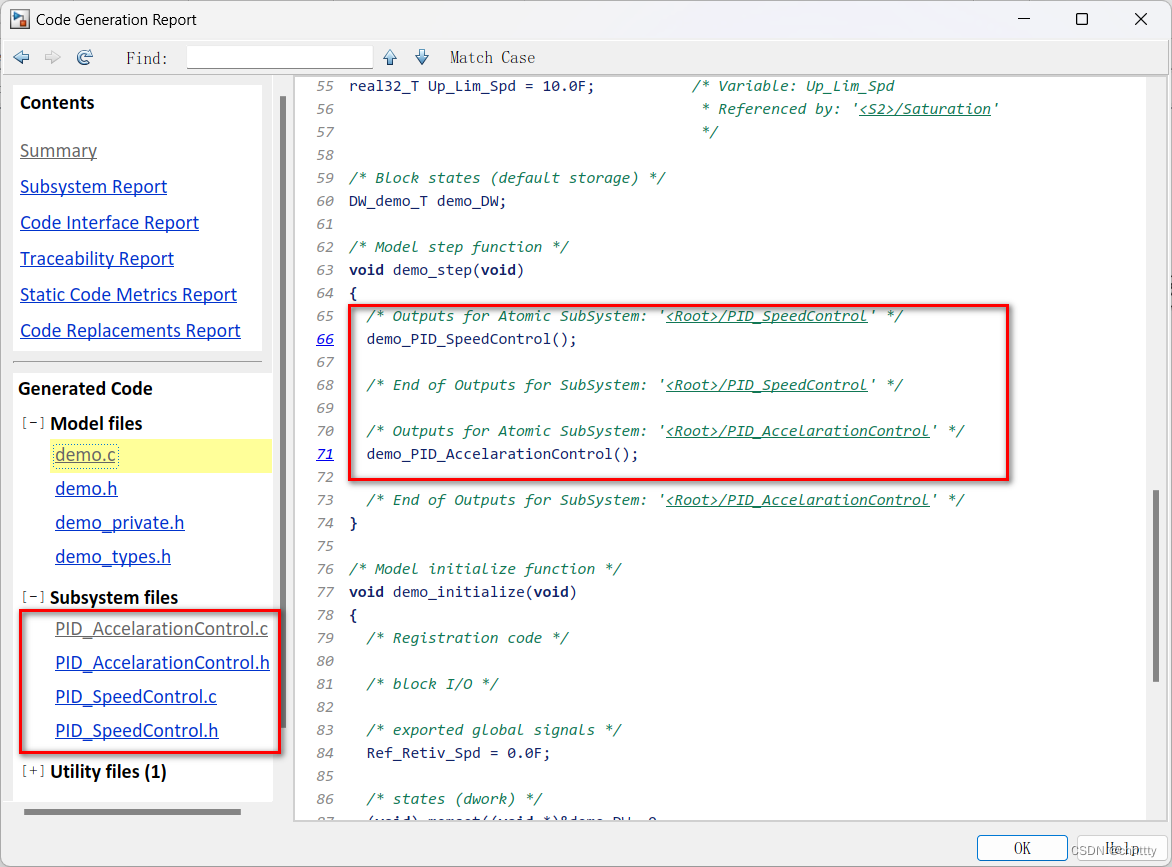Click the demo_PID_AccelarationControl() call text

point(502,454)
